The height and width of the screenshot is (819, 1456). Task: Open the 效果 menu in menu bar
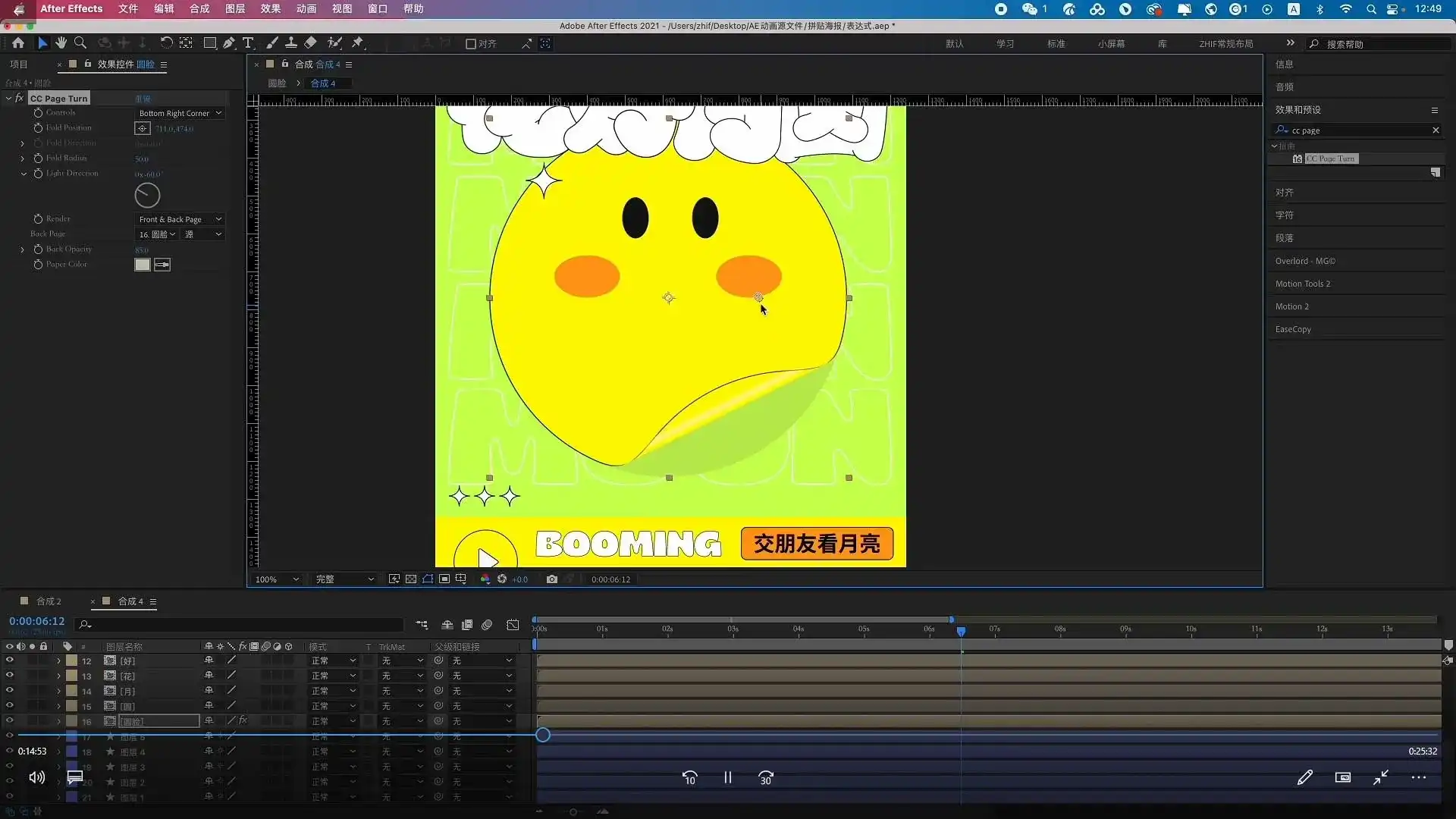[271, 9]
